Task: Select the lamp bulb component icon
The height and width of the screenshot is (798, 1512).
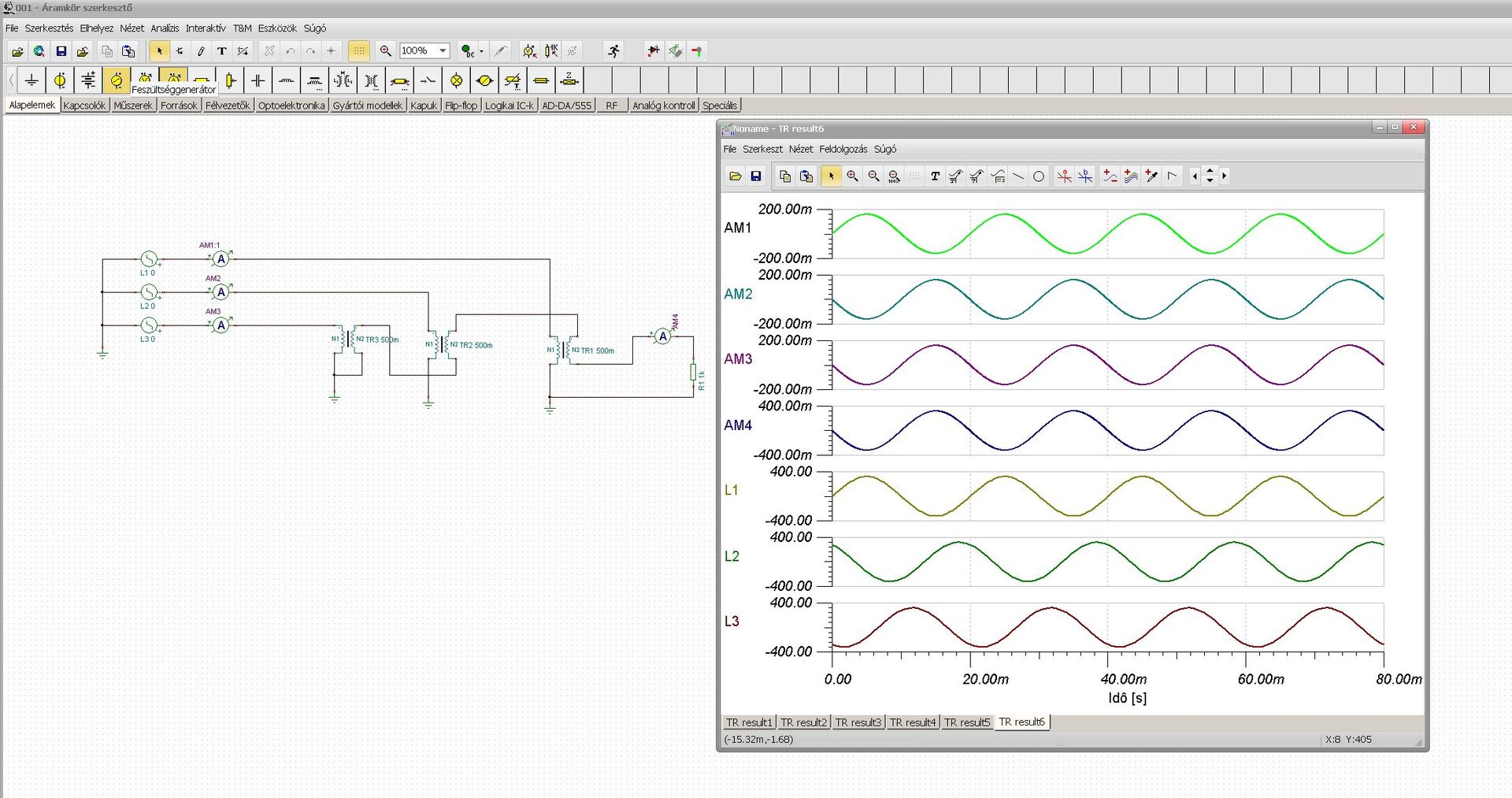Action: [x=457, y=80]
